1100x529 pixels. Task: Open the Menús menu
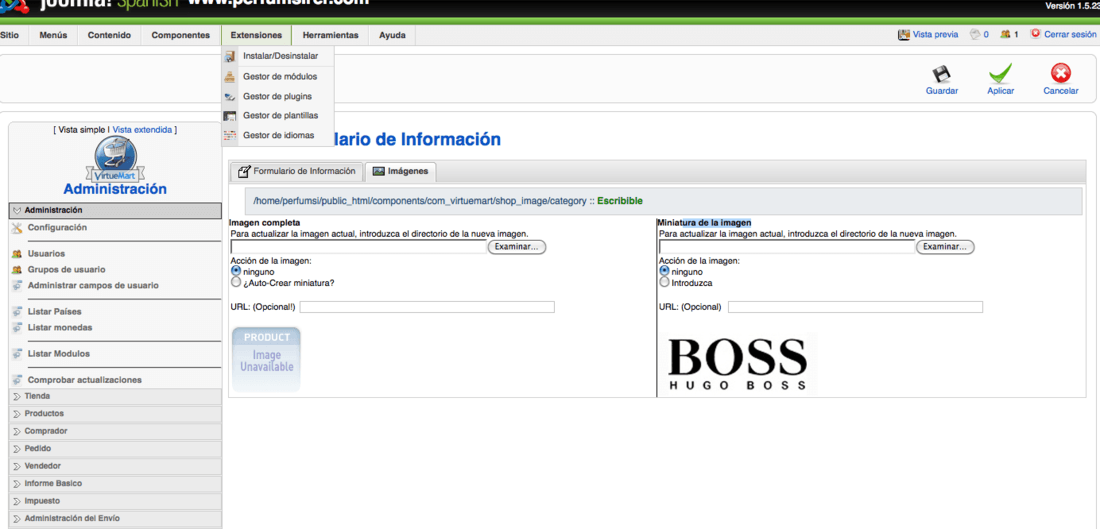click(53, 35)
